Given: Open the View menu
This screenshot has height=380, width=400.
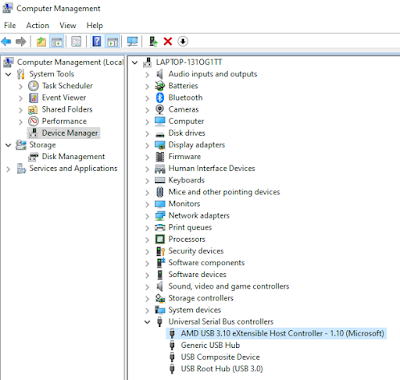Looking at the screenshot, I should (x=68, y=25).
